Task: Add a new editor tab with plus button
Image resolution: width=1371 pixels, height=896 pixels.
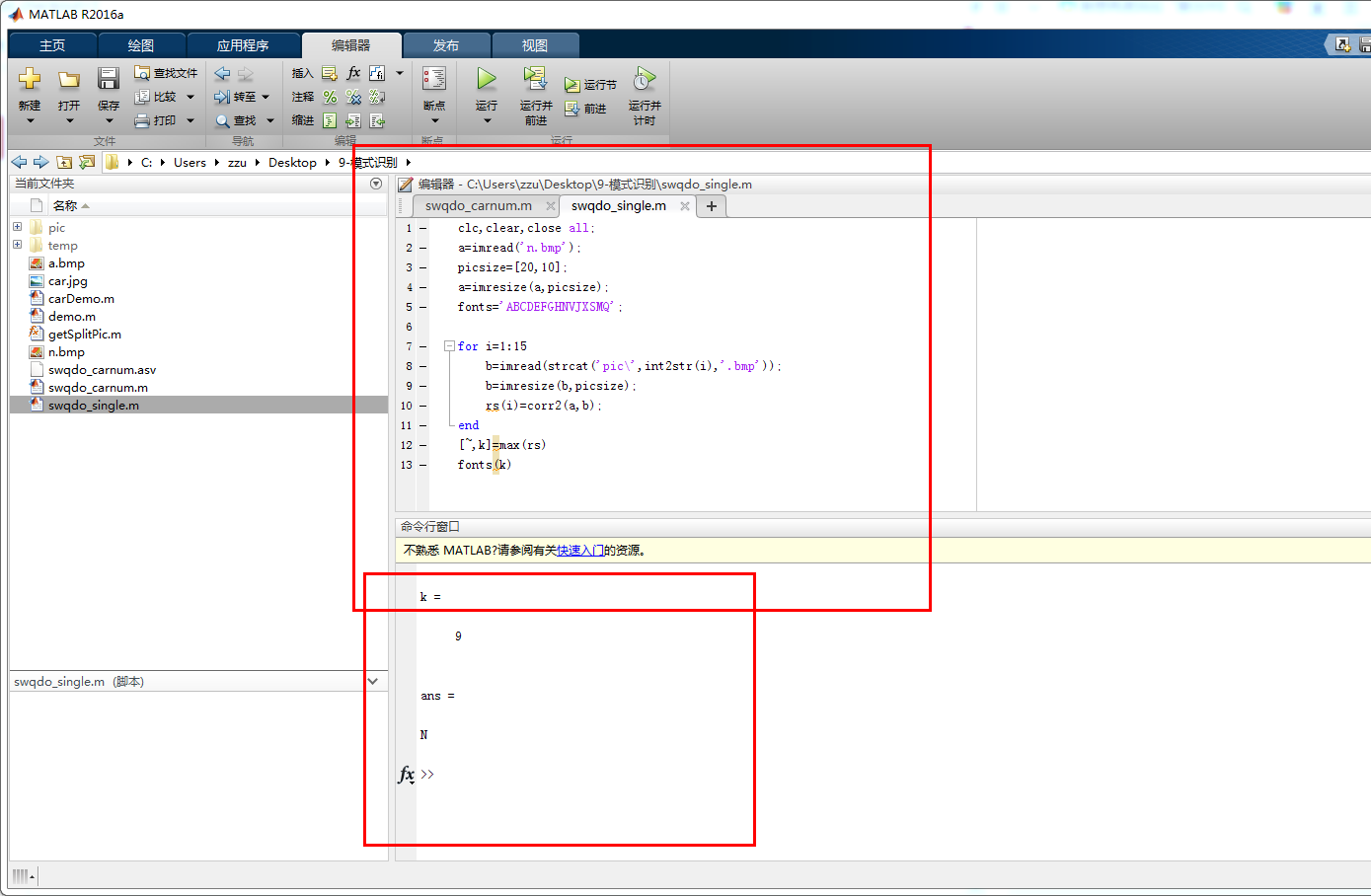Action: [712, 205]
